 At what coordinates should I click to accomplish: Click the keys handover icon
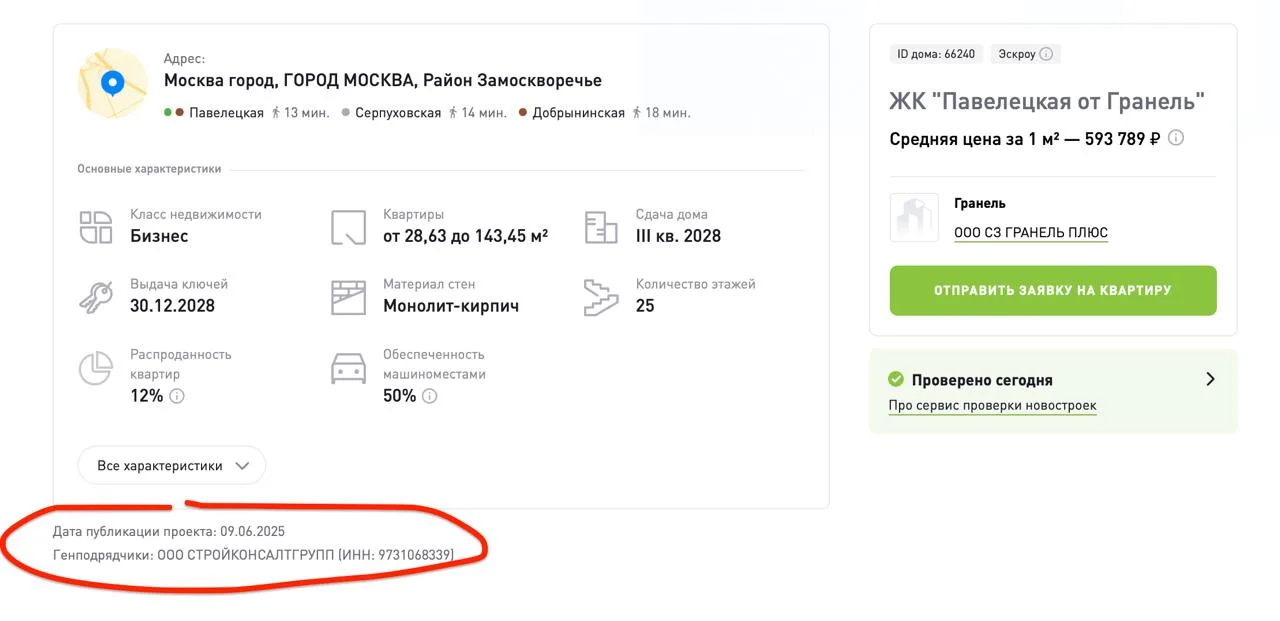pos(96,297)
